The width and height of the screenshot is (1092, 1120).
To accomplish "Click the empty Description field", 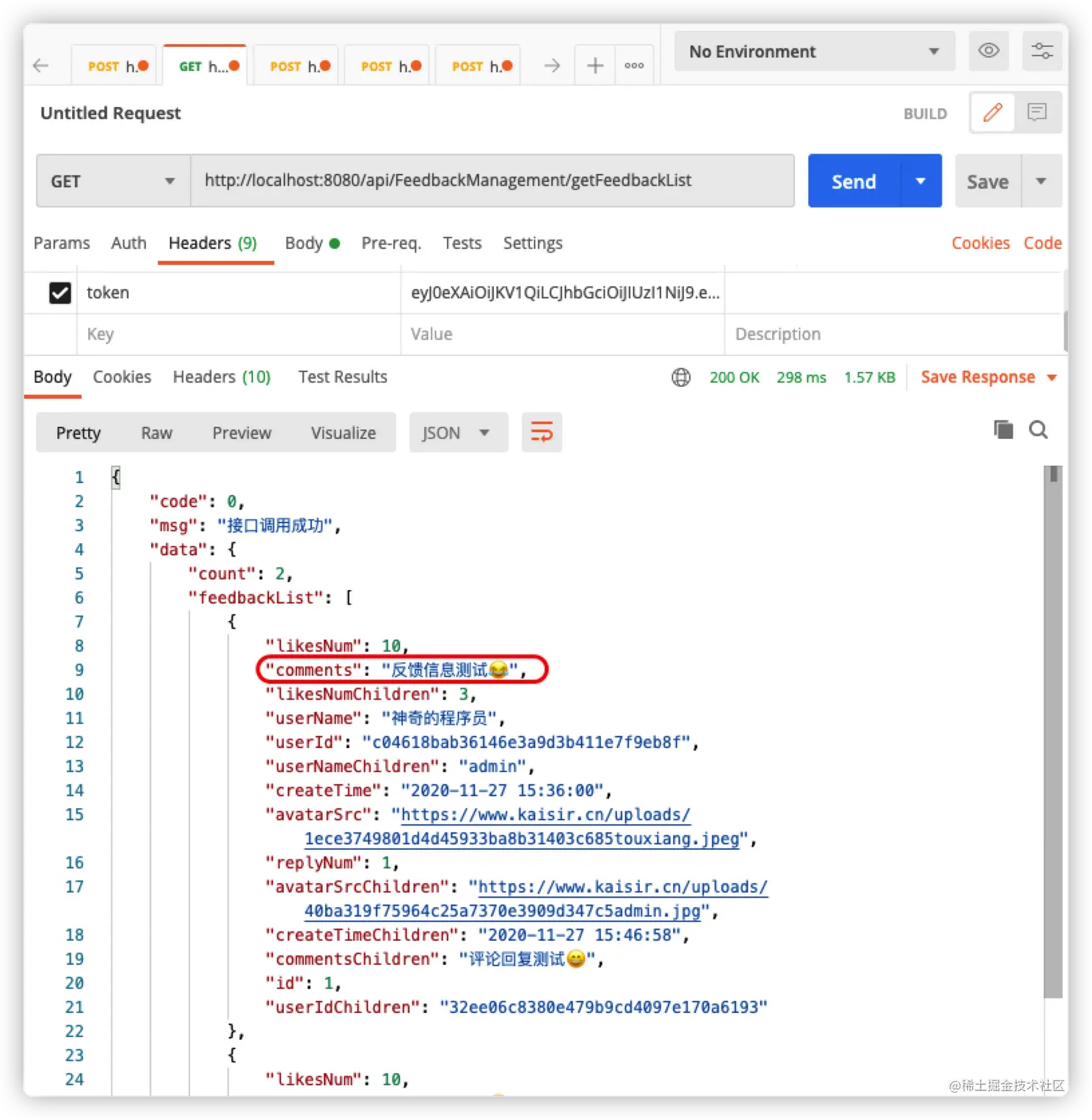I will coord(893,334).
